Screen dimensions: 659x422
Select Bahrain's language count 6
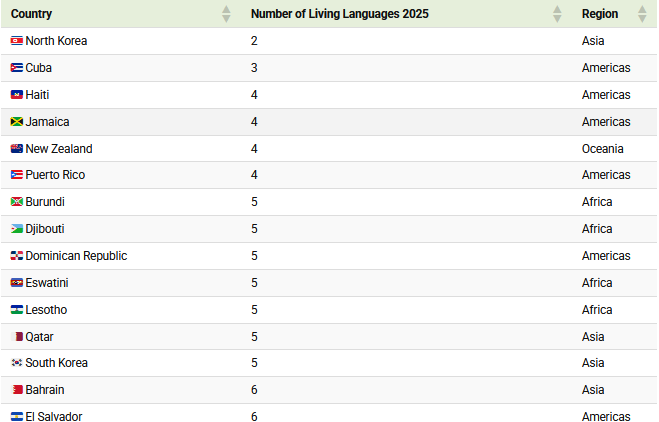(x=254, y=390)
